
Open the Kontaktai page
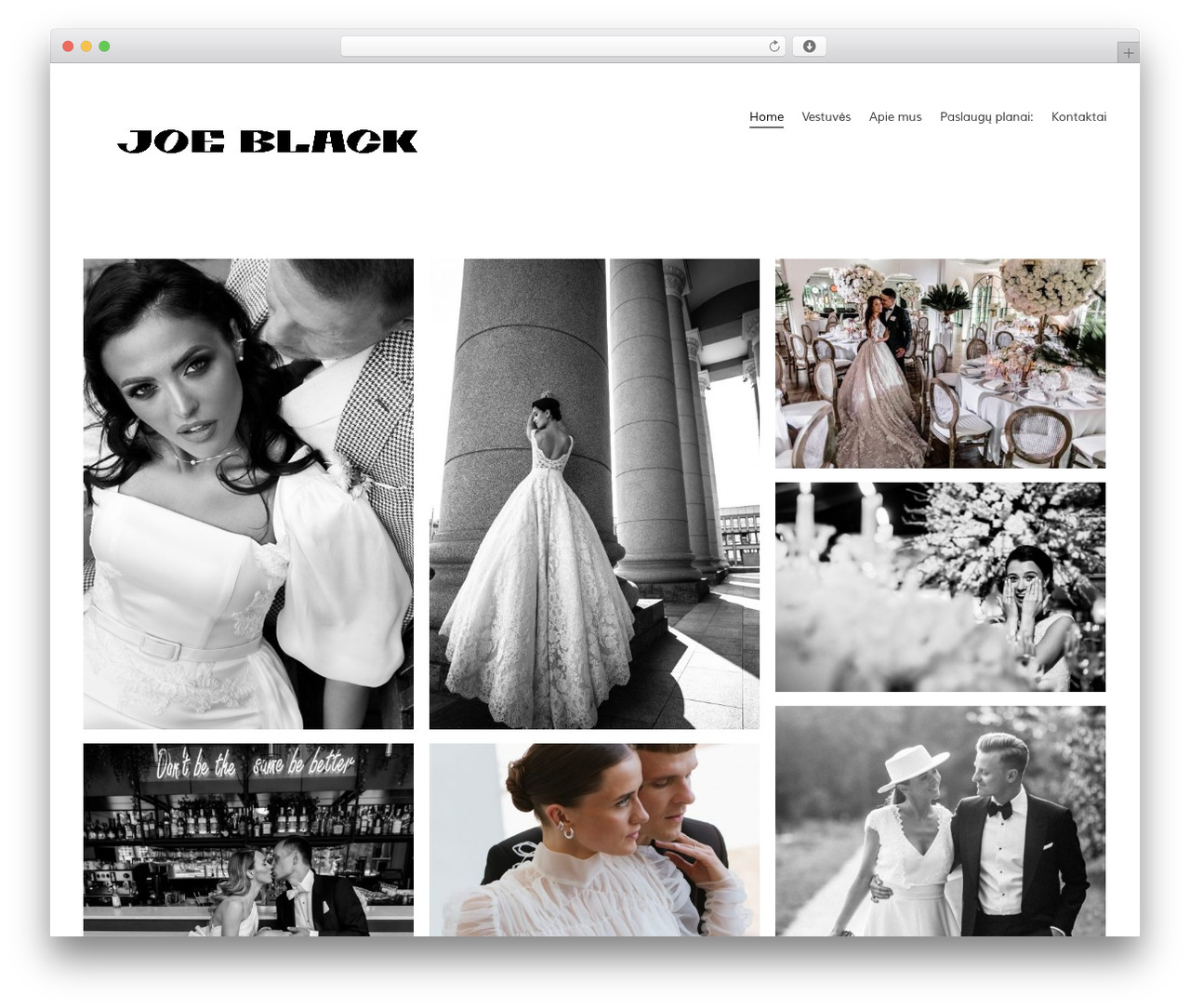tap(1078, 117)
